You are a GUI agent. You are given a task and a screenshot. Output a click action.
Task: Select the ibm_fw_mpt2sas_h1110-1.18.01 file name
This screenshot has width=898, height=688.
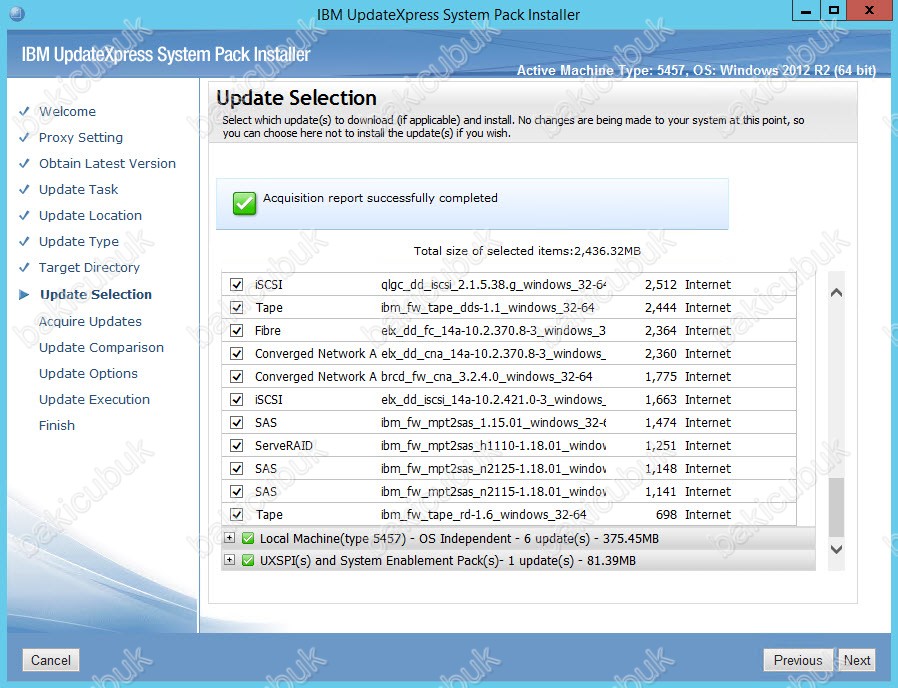(x=493, y=445)
